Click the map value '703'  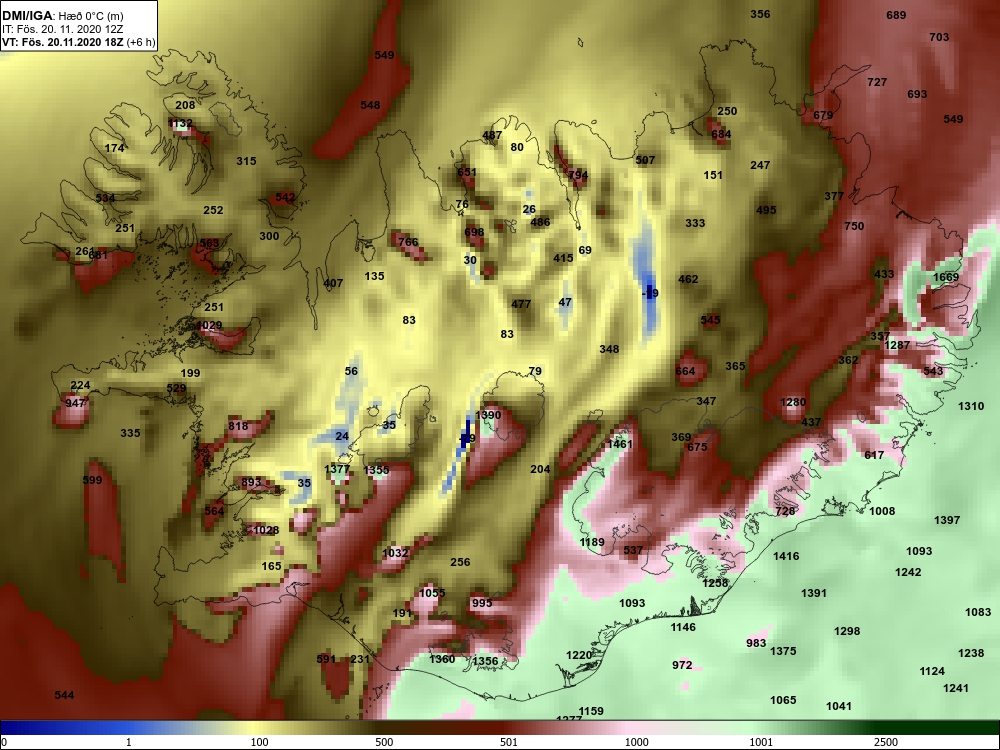(x=939, y=37)
